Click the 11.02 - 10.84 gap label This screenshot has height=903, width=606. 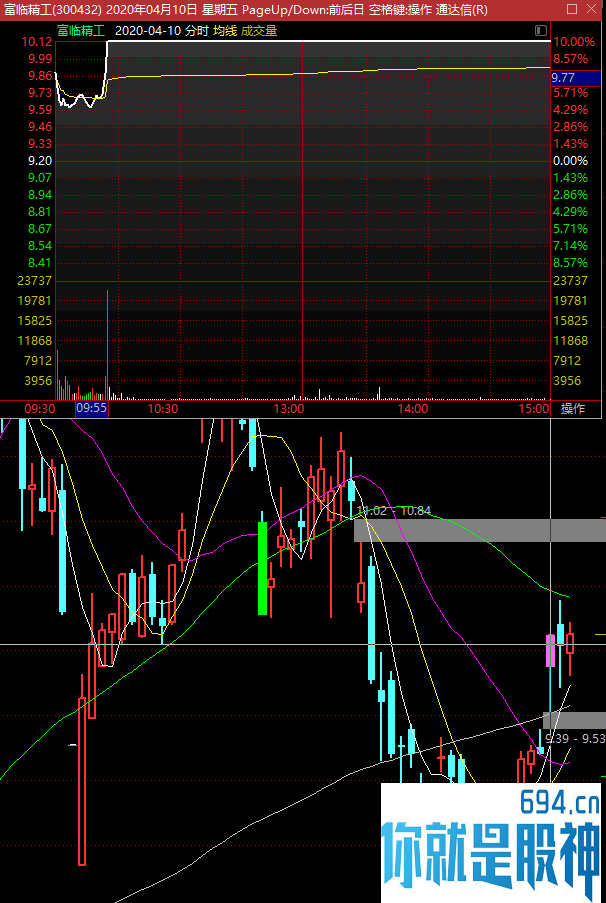point(394,511)
